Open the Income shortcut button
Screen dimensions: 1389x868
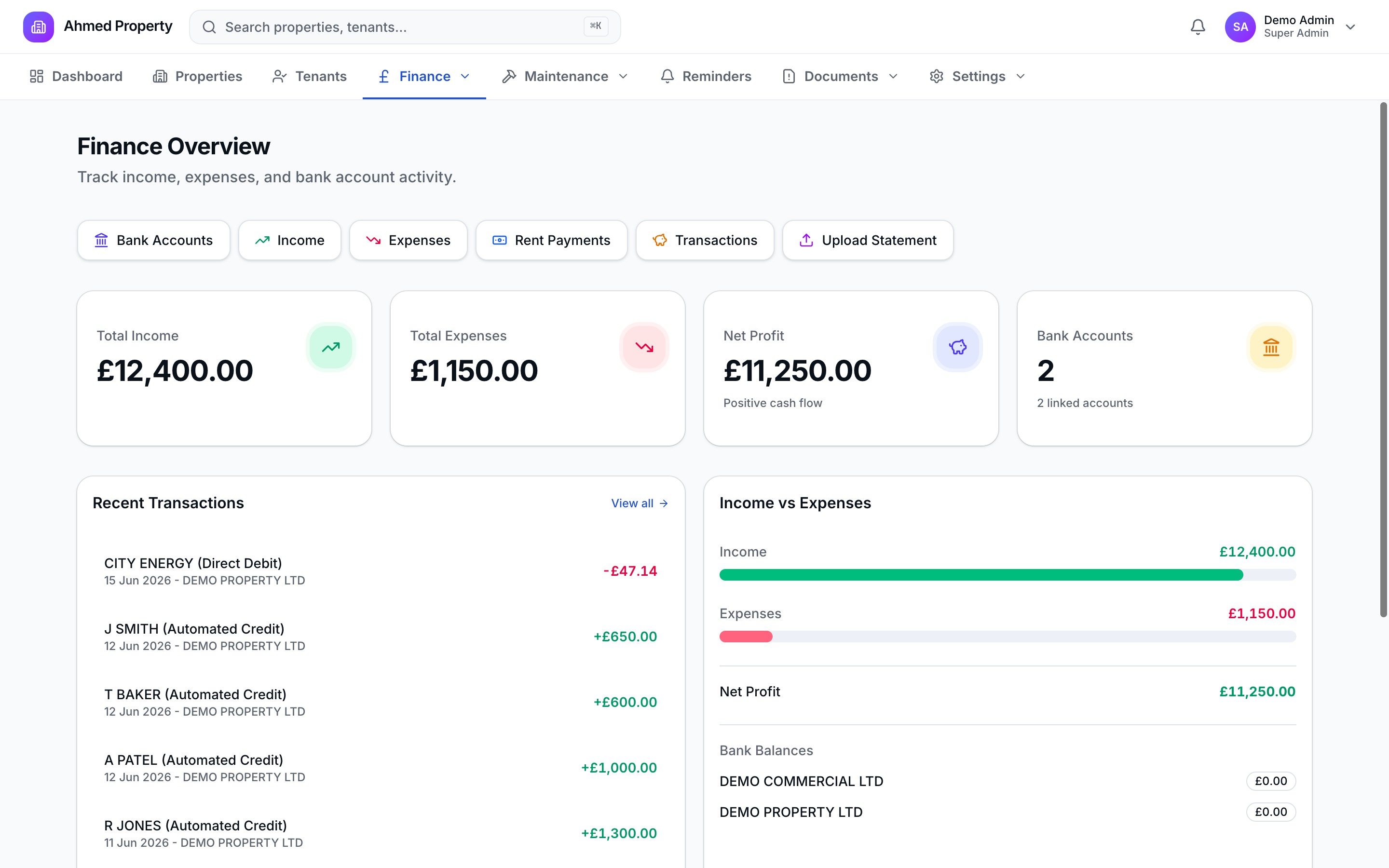[x=290, y=240]
